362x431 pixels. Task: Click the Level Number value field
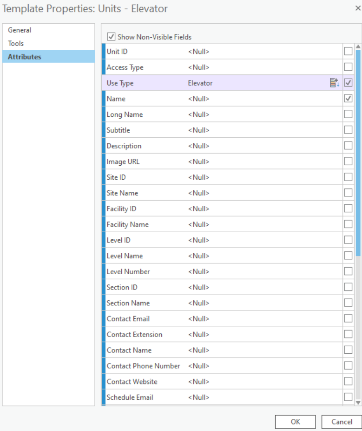pyautogui.click(x=264, y=271)
